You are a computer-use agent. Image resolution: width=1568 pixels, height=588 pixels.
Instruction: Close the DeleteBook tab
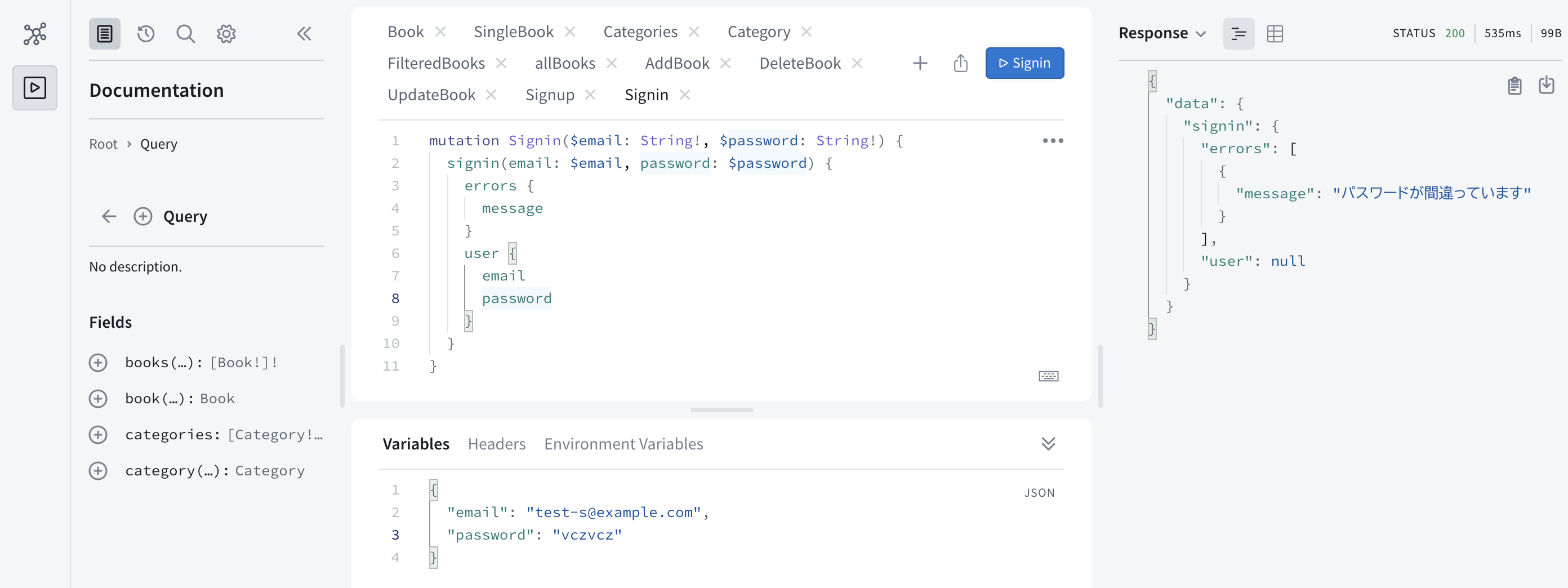click(857, 63)
